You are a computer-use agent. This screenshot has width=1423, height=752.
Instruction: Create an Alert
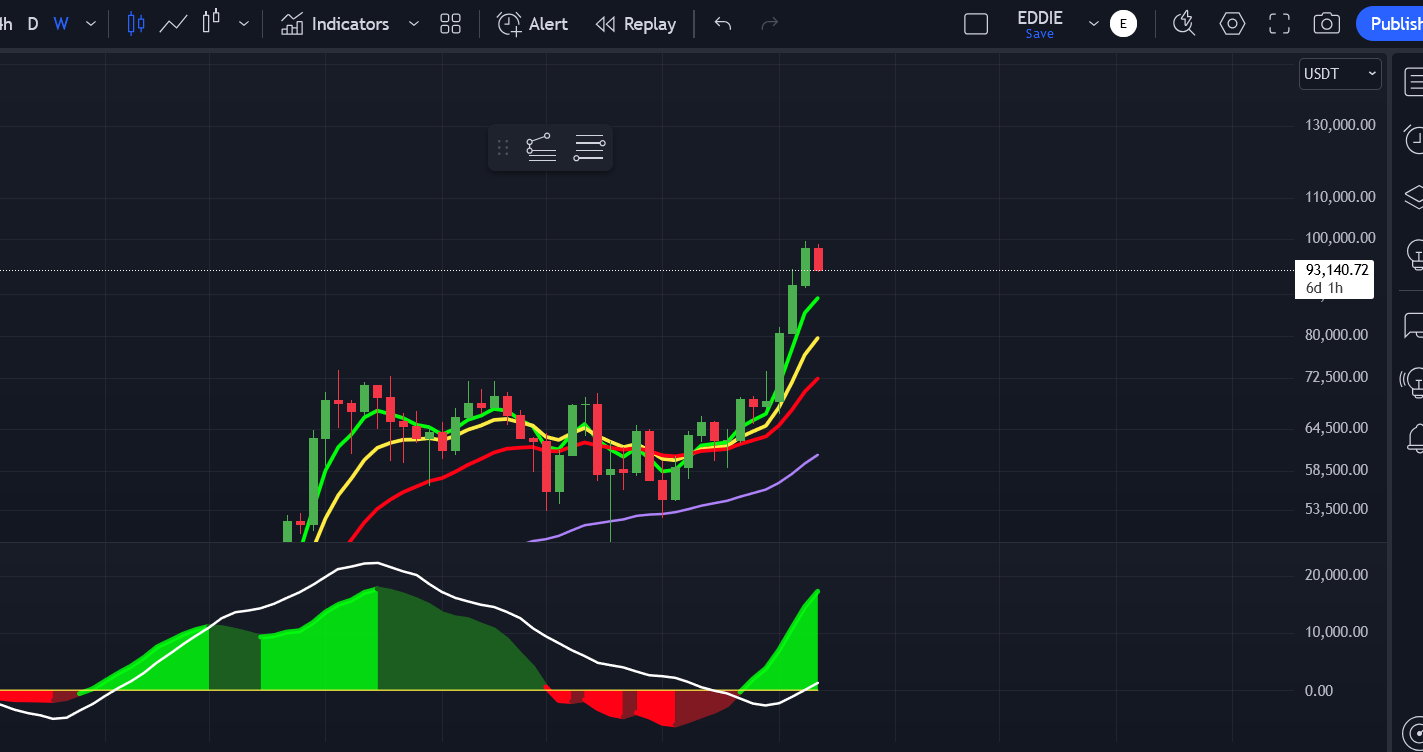coord(532,24)
